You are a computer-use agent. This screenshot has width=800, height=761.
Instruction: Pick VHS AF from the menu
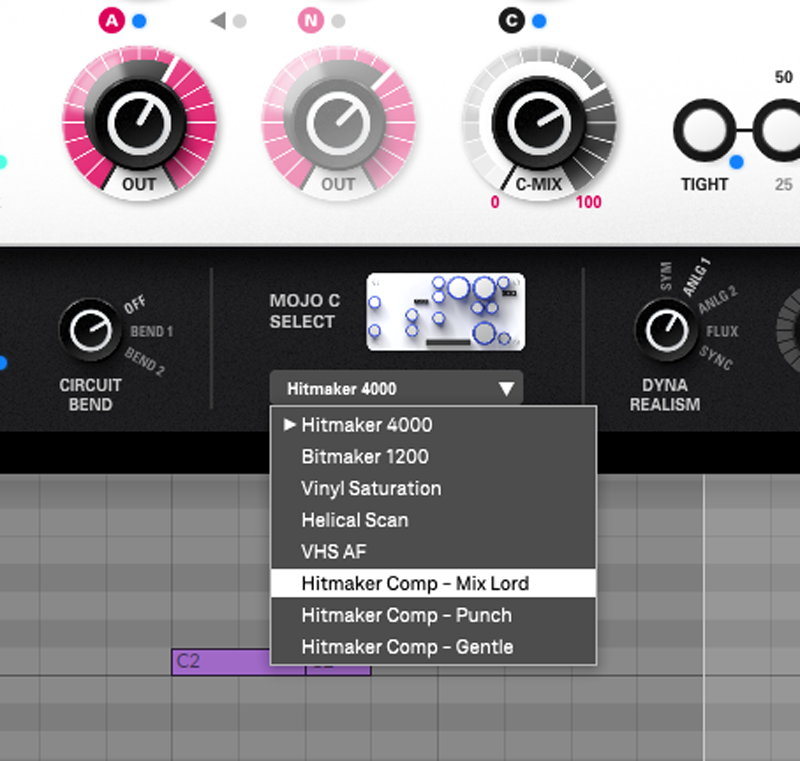[433, 551]
